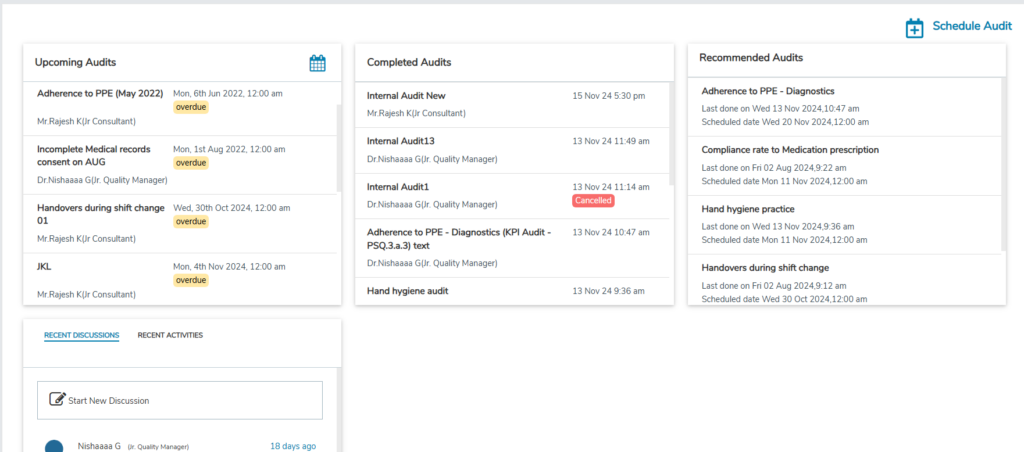This screenshot has width=1024, height=452.
Task: Switch to the Recent Activities tab
Action: (170, 335)
